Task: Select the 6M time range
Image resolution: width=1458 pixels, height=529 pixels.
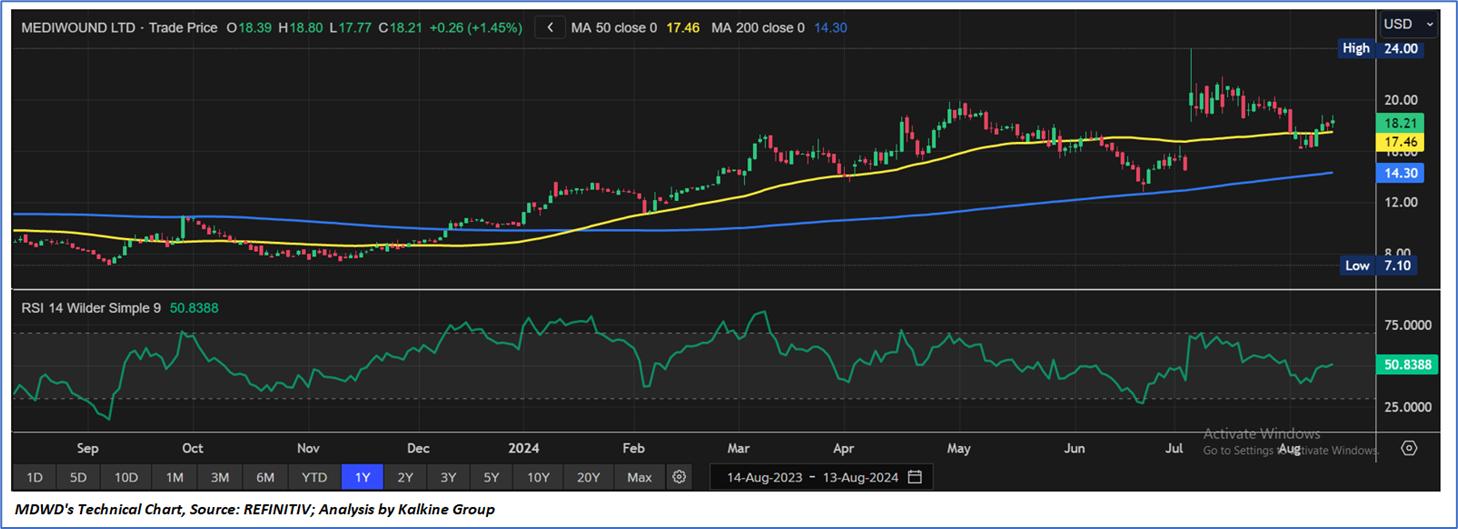Action: (265, 477)
